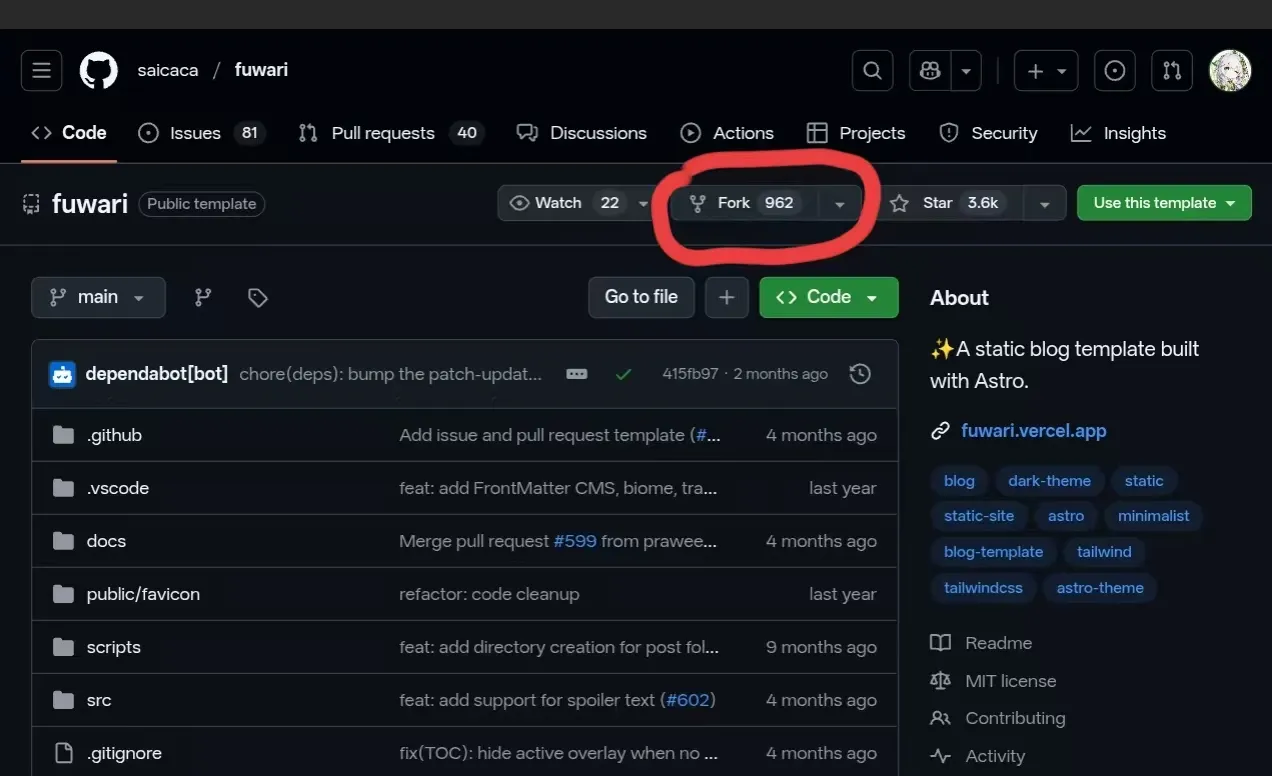This screenshot has height=776, width=1272.
Task: Expand the Star lists dropdown arrow
Action: (1044, 204)
